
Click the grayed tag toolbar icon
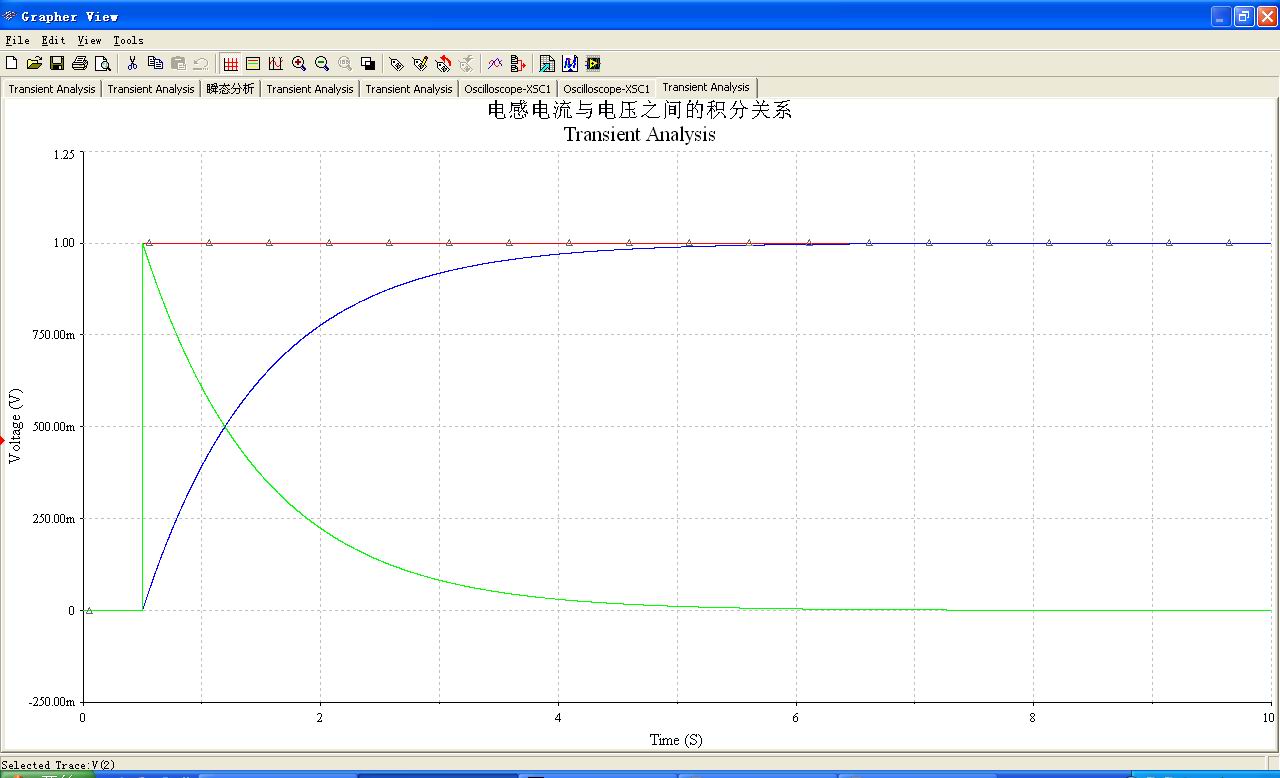pyautogui.click(x=466, y=64)
